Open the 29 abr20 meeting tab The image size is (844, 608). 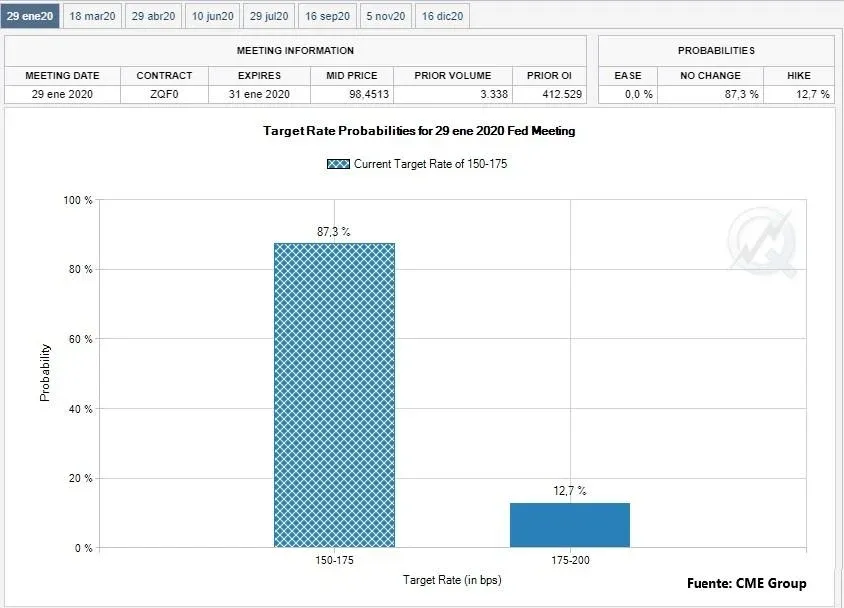pos(153,16)
